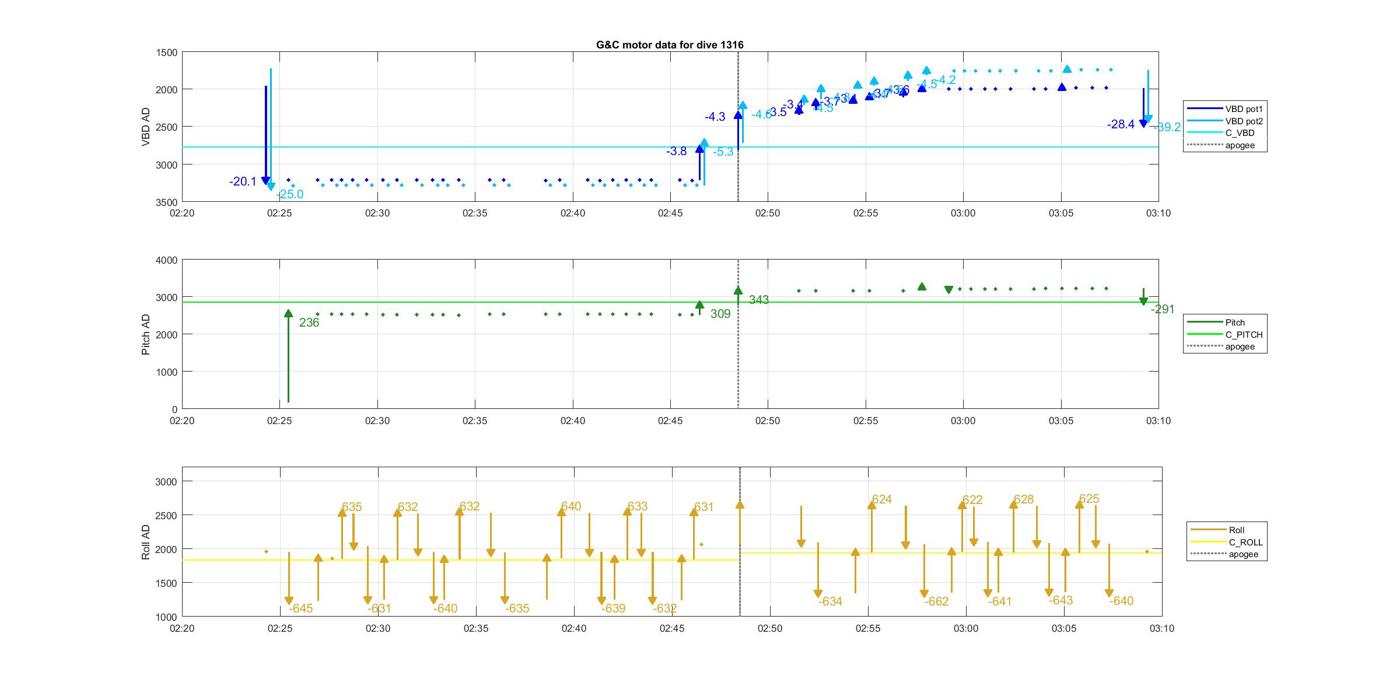The width and height of the screenshot is (1400, 693).
Task: Click the light blue arrowhead above -25.0
Action: click(x=271, y=186)
